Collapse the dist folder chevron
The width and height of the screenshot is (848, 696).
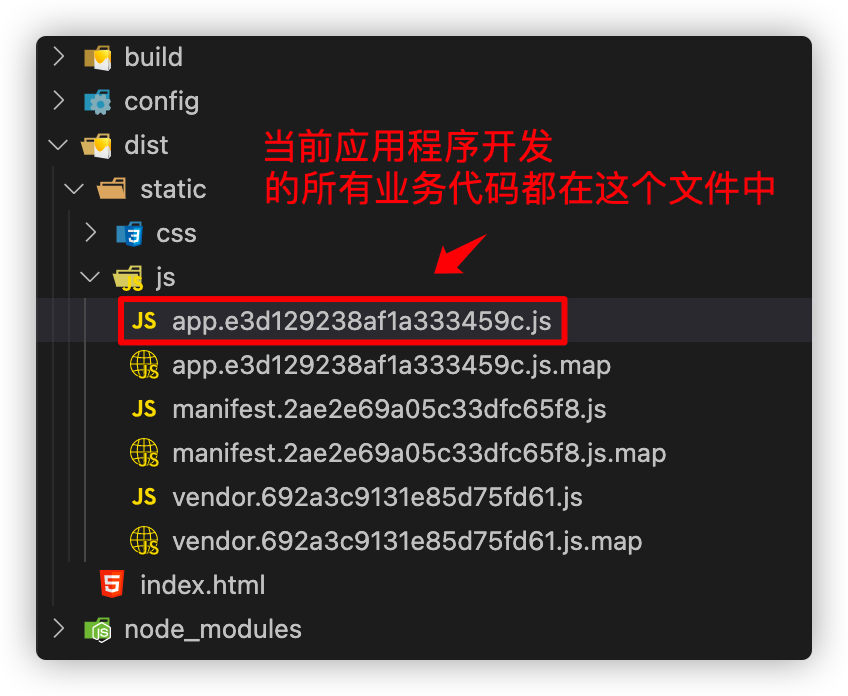58,145
